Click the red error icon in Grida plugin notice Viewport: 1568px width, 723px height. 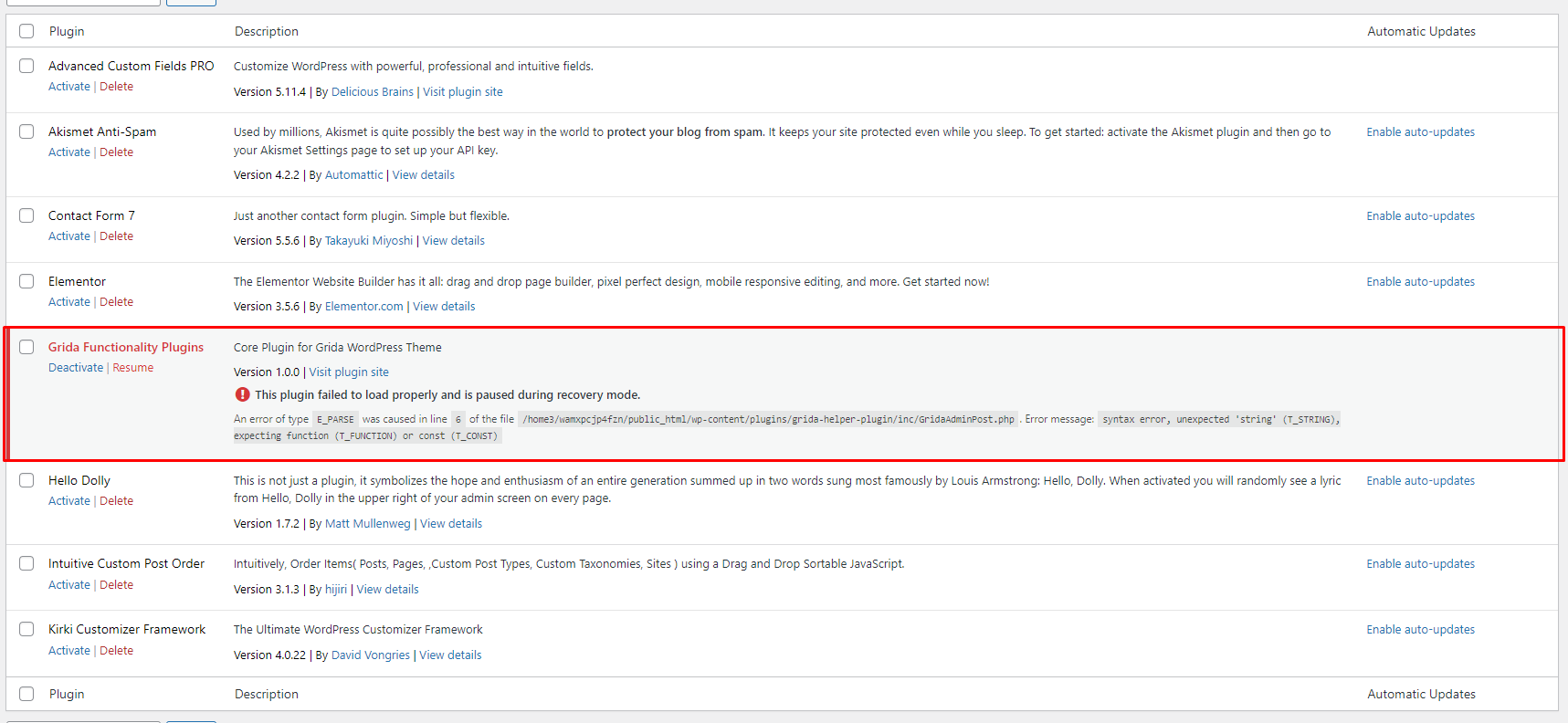[x=242, y=394]
